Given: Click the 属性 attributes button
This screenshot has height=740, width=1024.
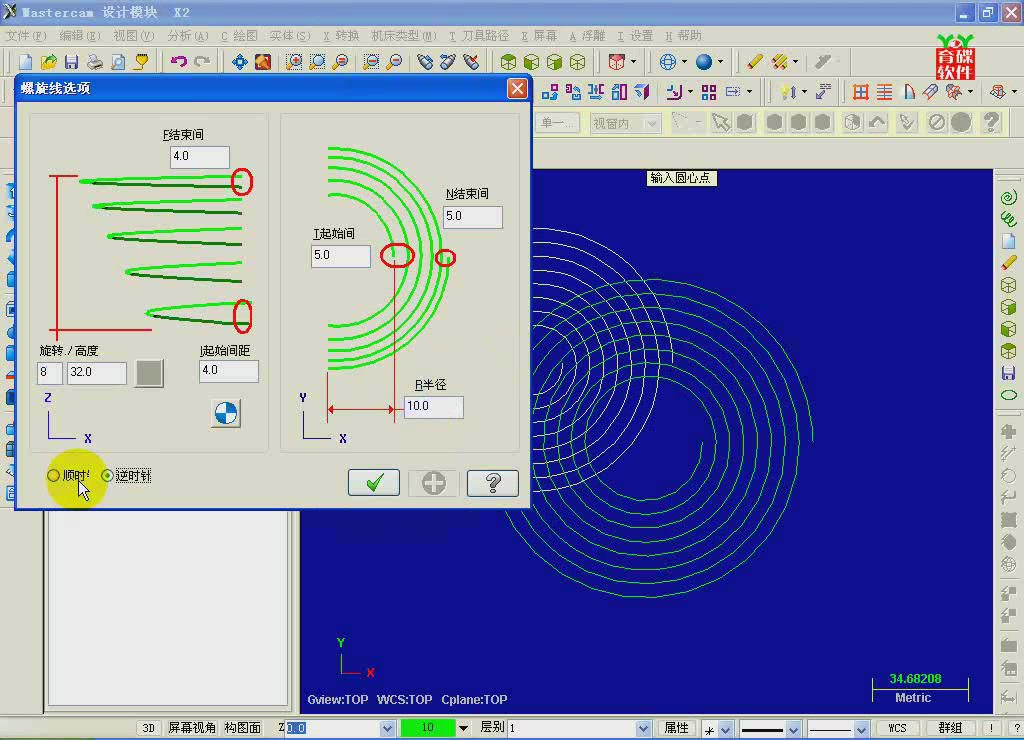Looking at the screenshot, I should pos(676,728).
